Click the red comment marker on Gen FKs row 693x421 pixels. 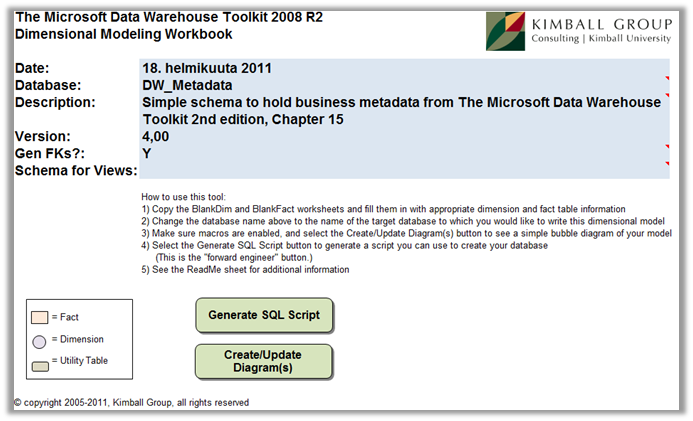click(667, 148)
